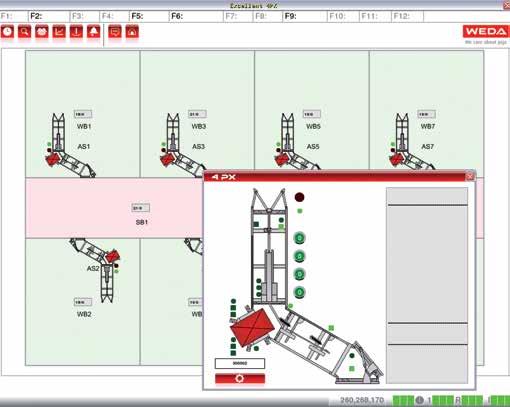Click the red hopper box at AS3
This screenshot has height=407, width=510.
tap(167, 159)
